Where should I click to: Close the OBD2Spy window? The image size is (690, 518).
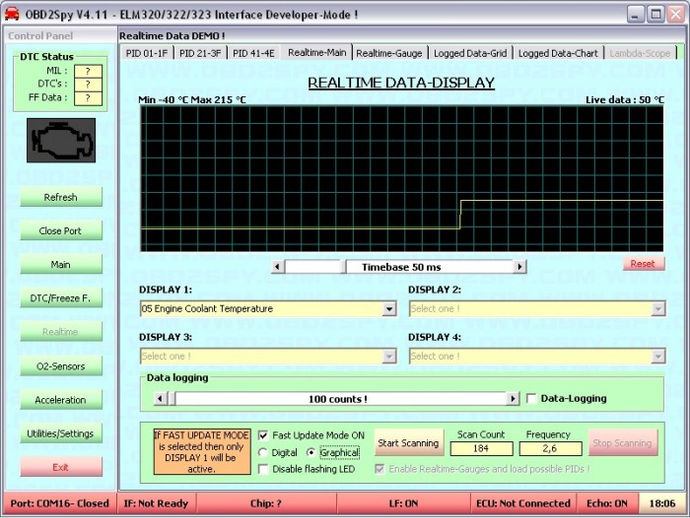click(676, 15)
